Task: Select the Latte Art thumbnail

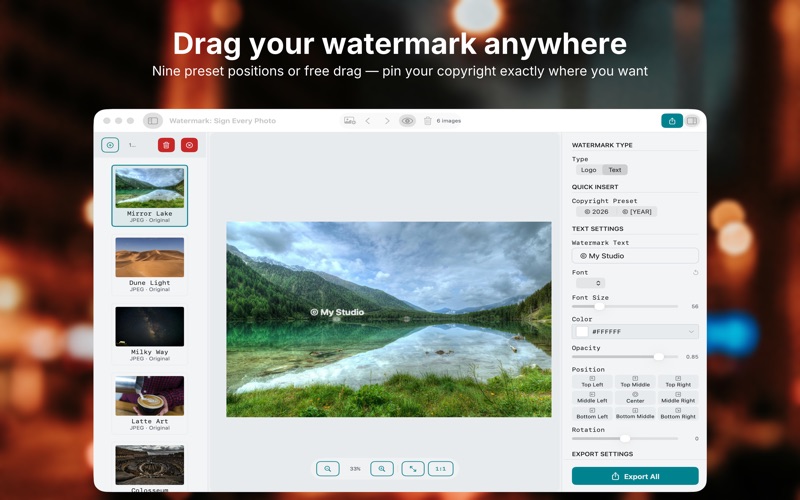Action: pyautogui.click(x=149, y=404)
